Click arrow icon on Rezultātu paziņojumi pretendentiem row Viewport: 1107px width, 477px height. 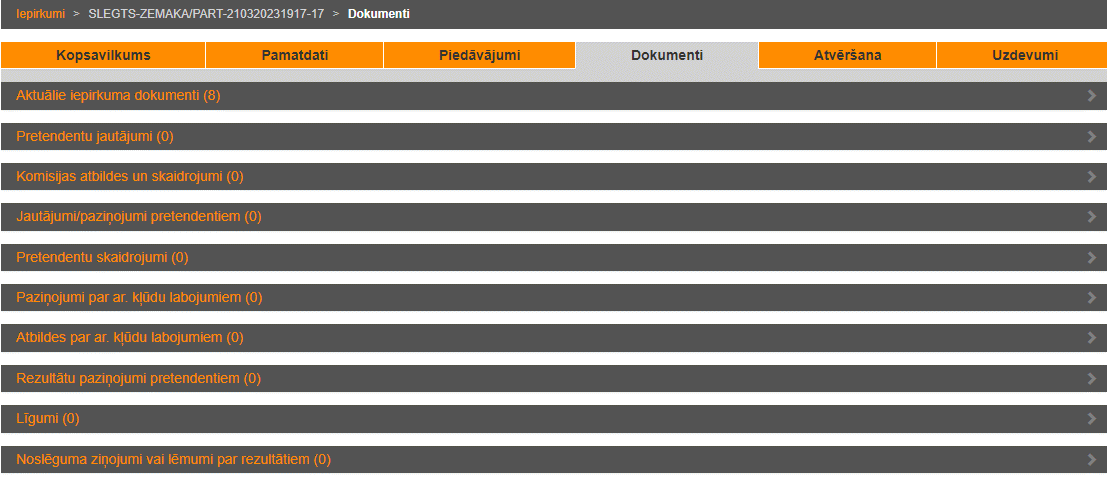(x=1091, y=379)
